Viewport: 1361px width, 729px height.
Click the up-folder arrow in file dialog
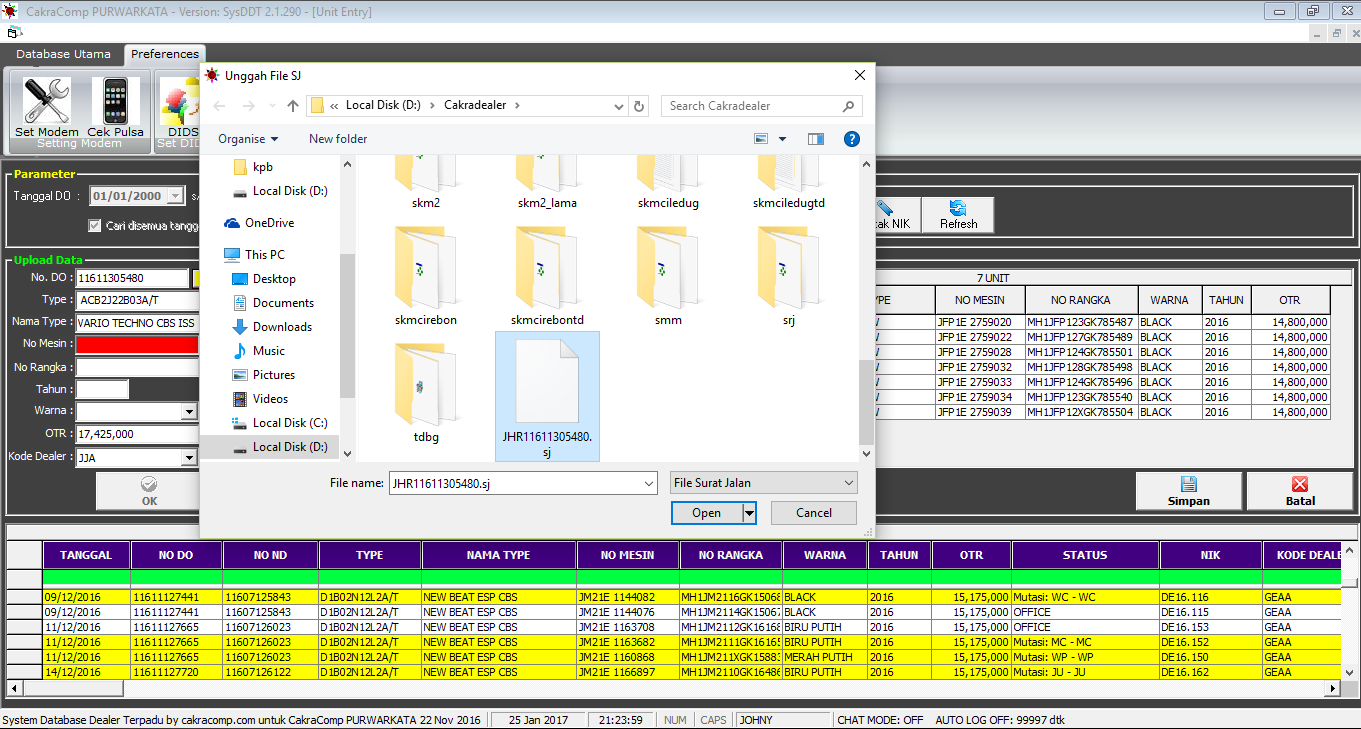point(293,106)
